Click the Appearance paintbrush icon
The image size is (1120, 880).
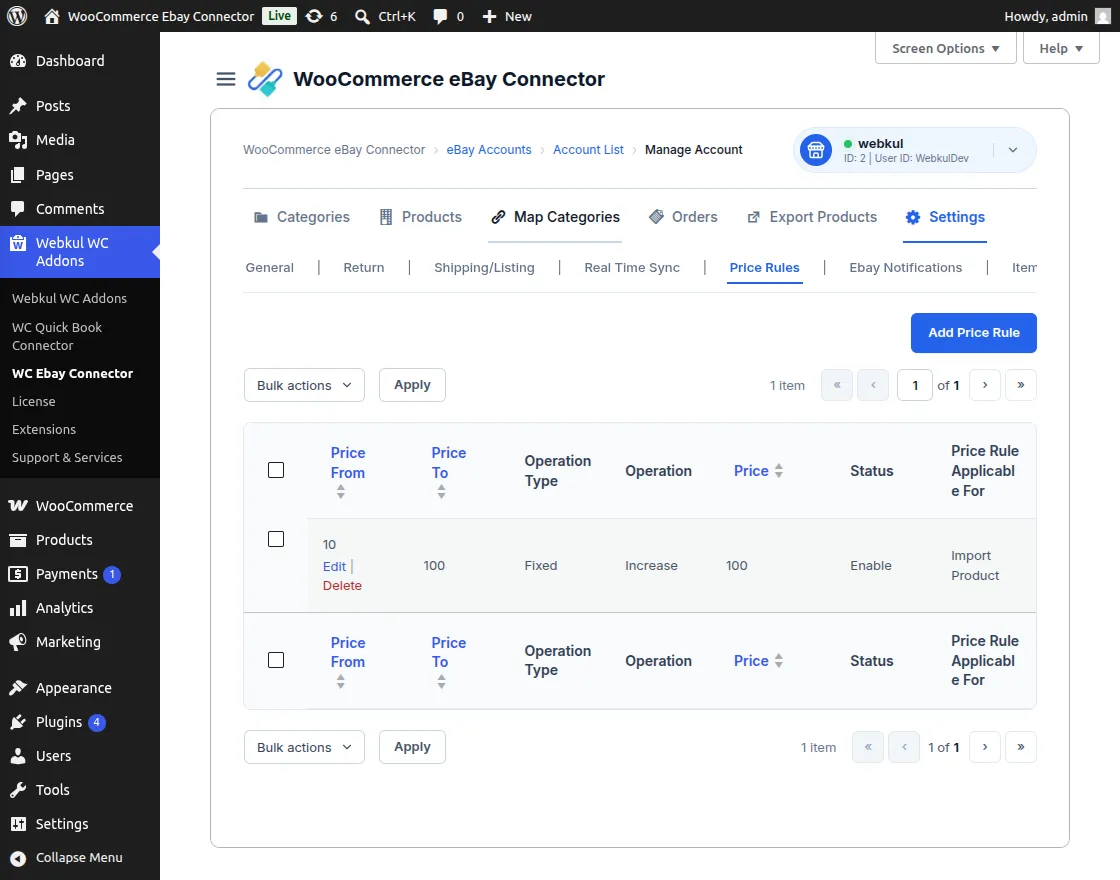point(18,688)
